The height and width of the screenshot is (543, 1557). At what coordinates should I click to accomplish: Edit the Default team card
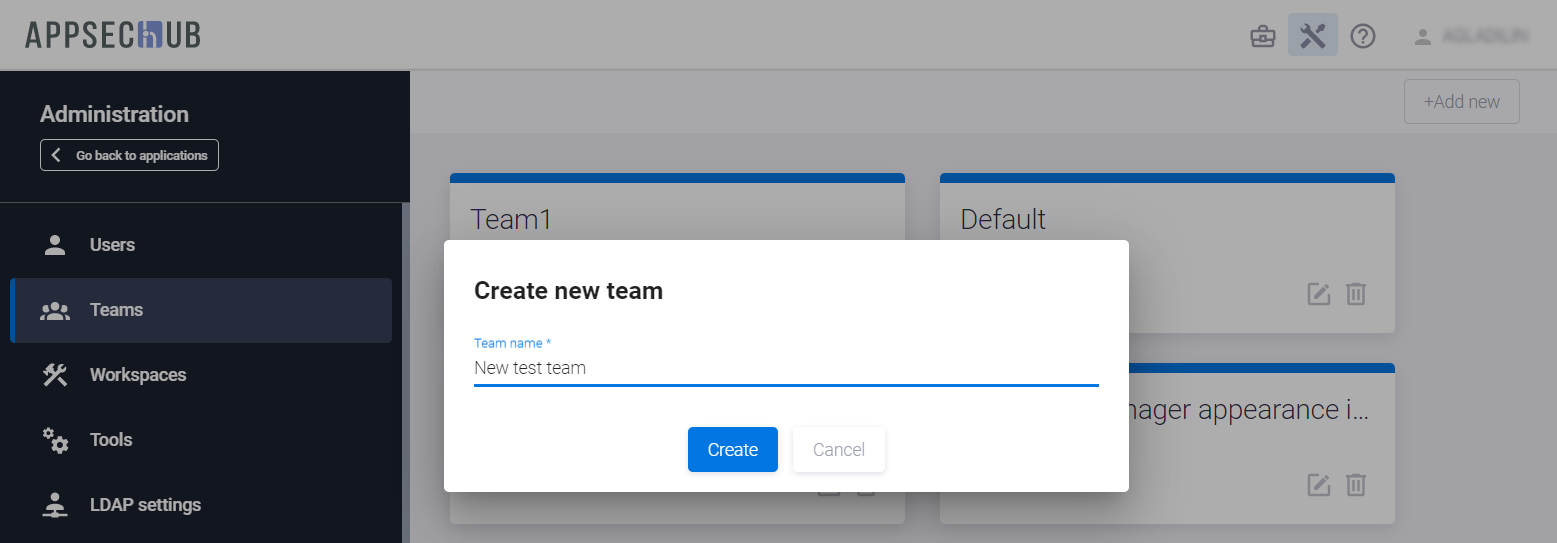pyautogui.click(x=1319, y=294)
